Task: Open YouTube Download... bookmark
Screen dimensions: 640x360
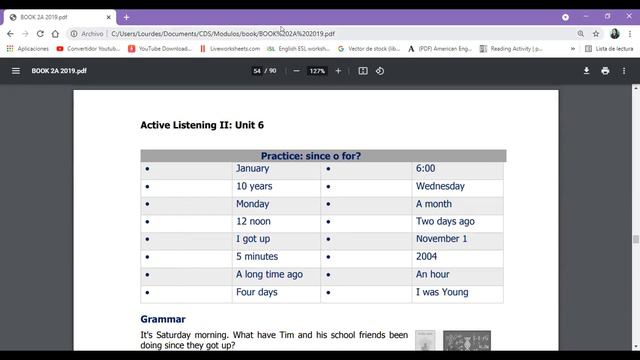Action: click(x=160, y=49)
